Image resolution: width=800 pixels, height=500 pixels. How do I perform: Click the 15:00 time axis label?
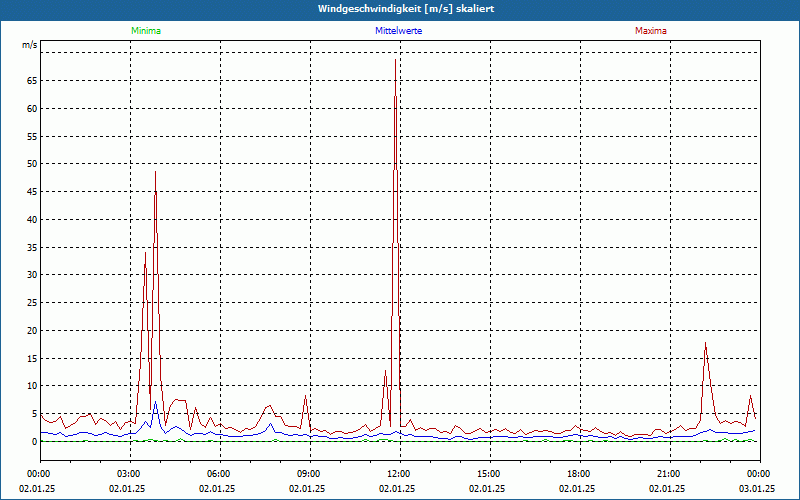(x=490, y=474)
